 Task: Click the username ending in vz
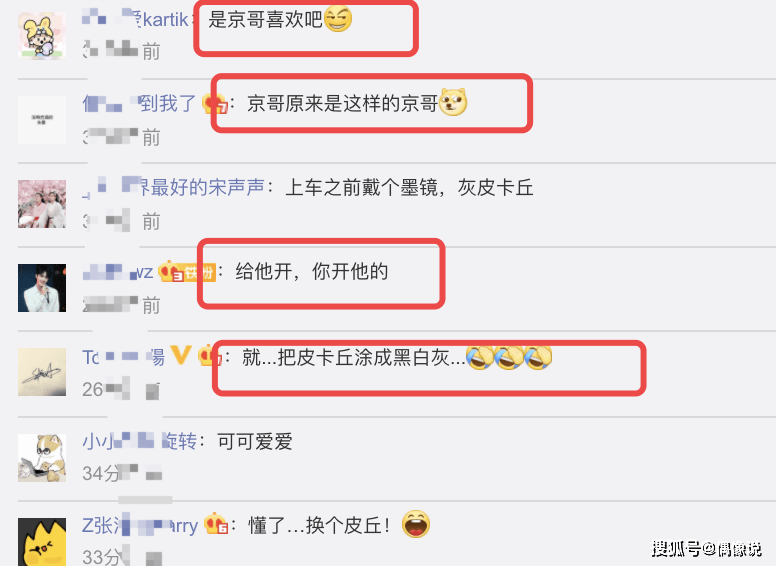point(118,272)
